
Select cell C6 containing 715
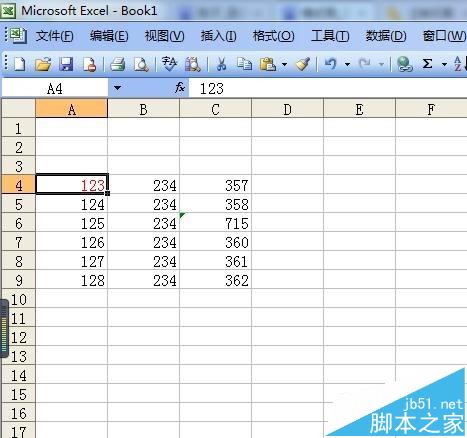click(x=216, y=223)
